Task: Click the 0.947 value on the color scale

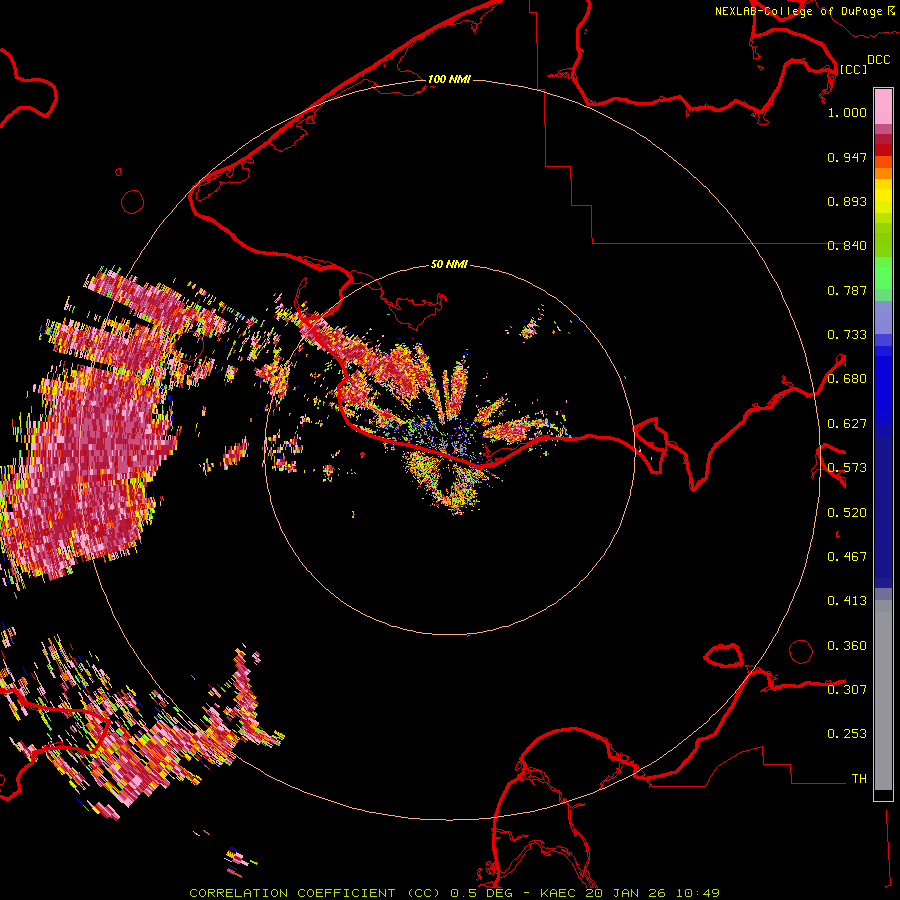Action: 847,157
